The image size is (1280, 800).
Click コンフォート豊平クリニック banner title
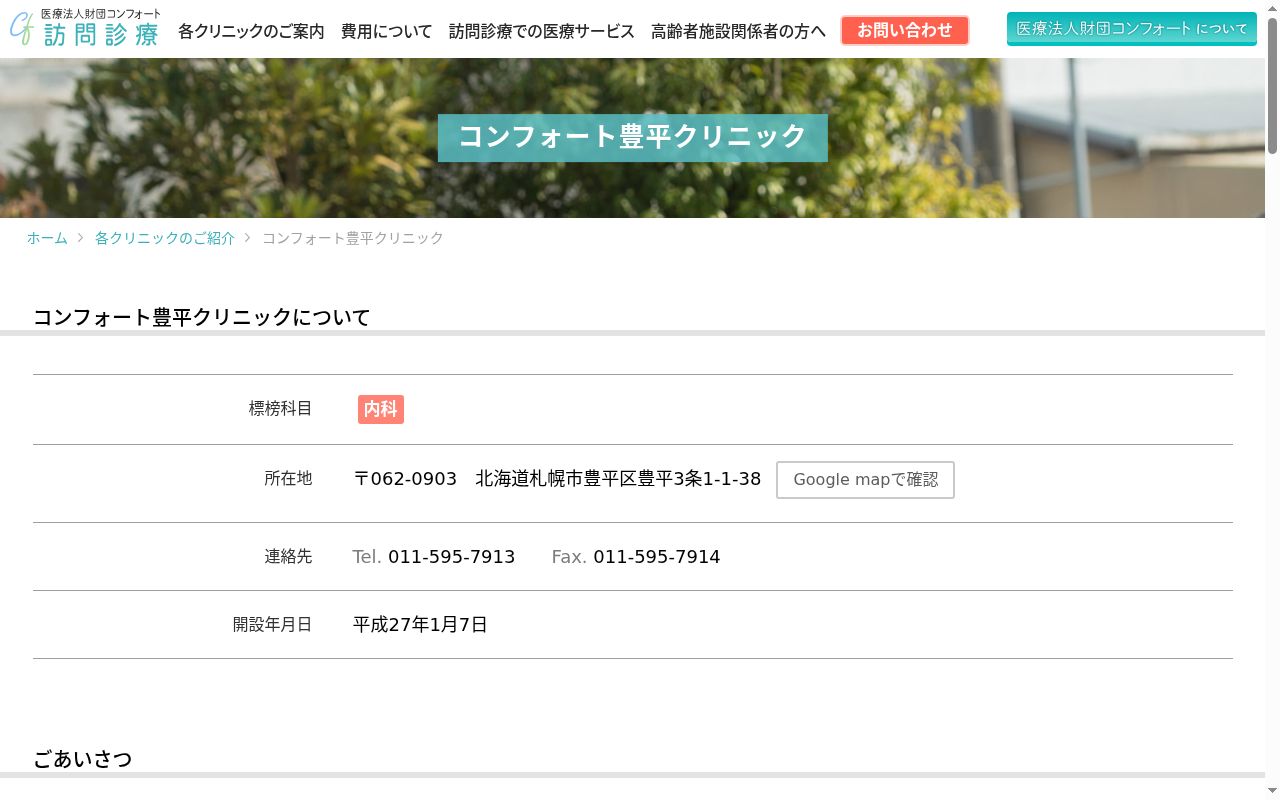pos(633,137)
